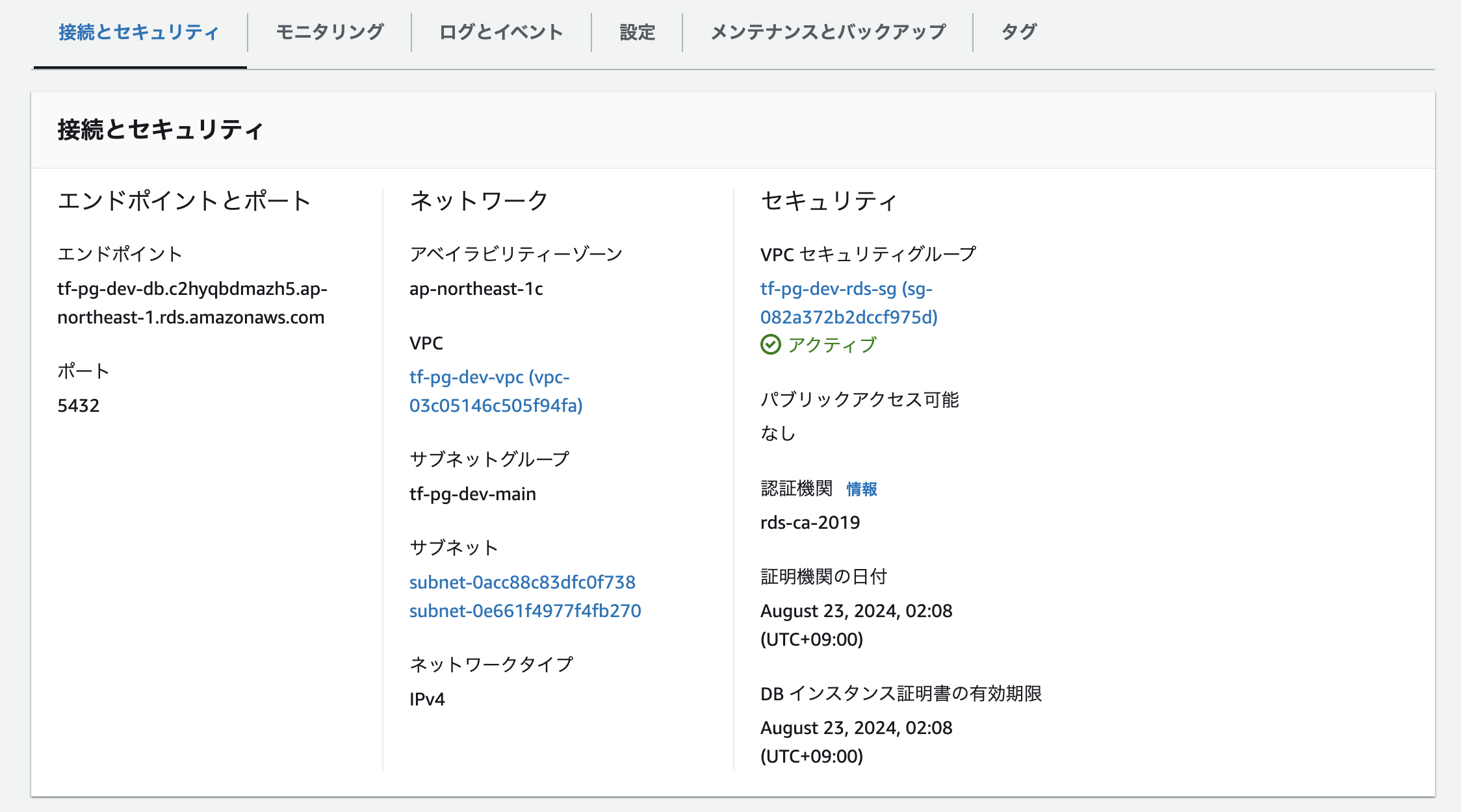Open subnet-0acc88c83dfc0f738
Screen dimensions: 1461x812
(523, 582)
